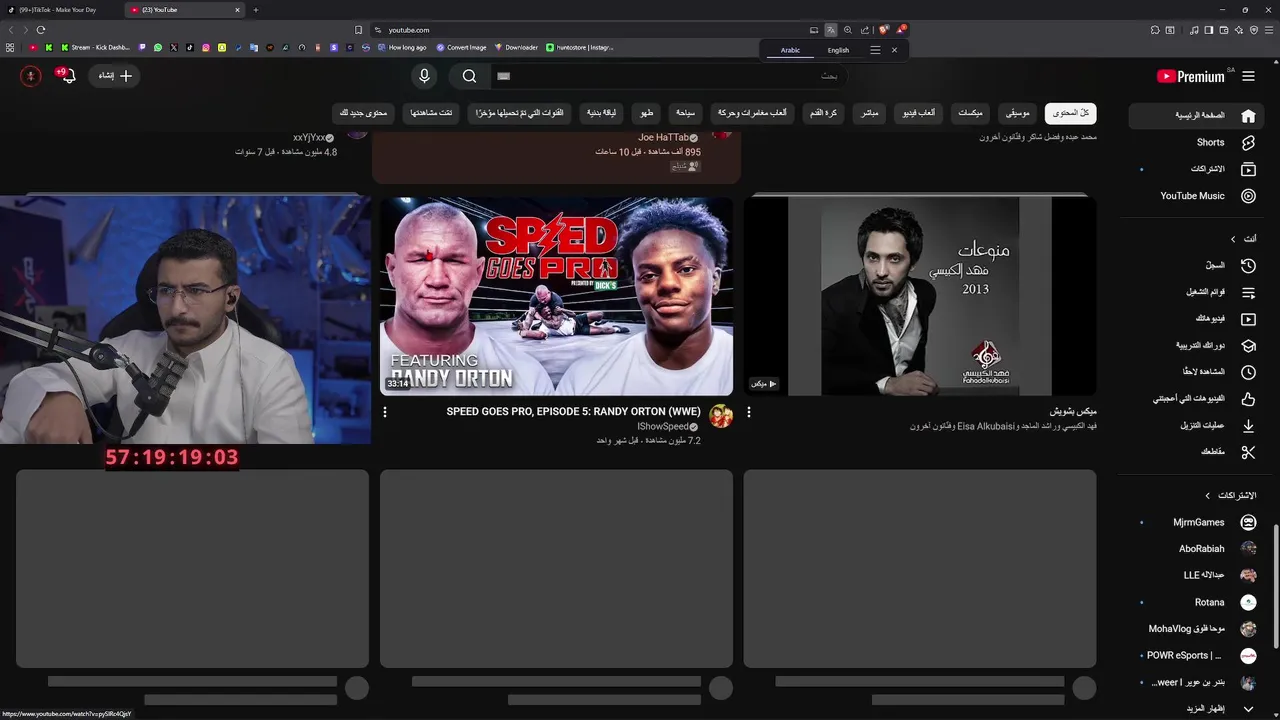This screenshot has height=720, width=1280.
Task: Open the Brave wallet icon
Action: (1224, 30)
